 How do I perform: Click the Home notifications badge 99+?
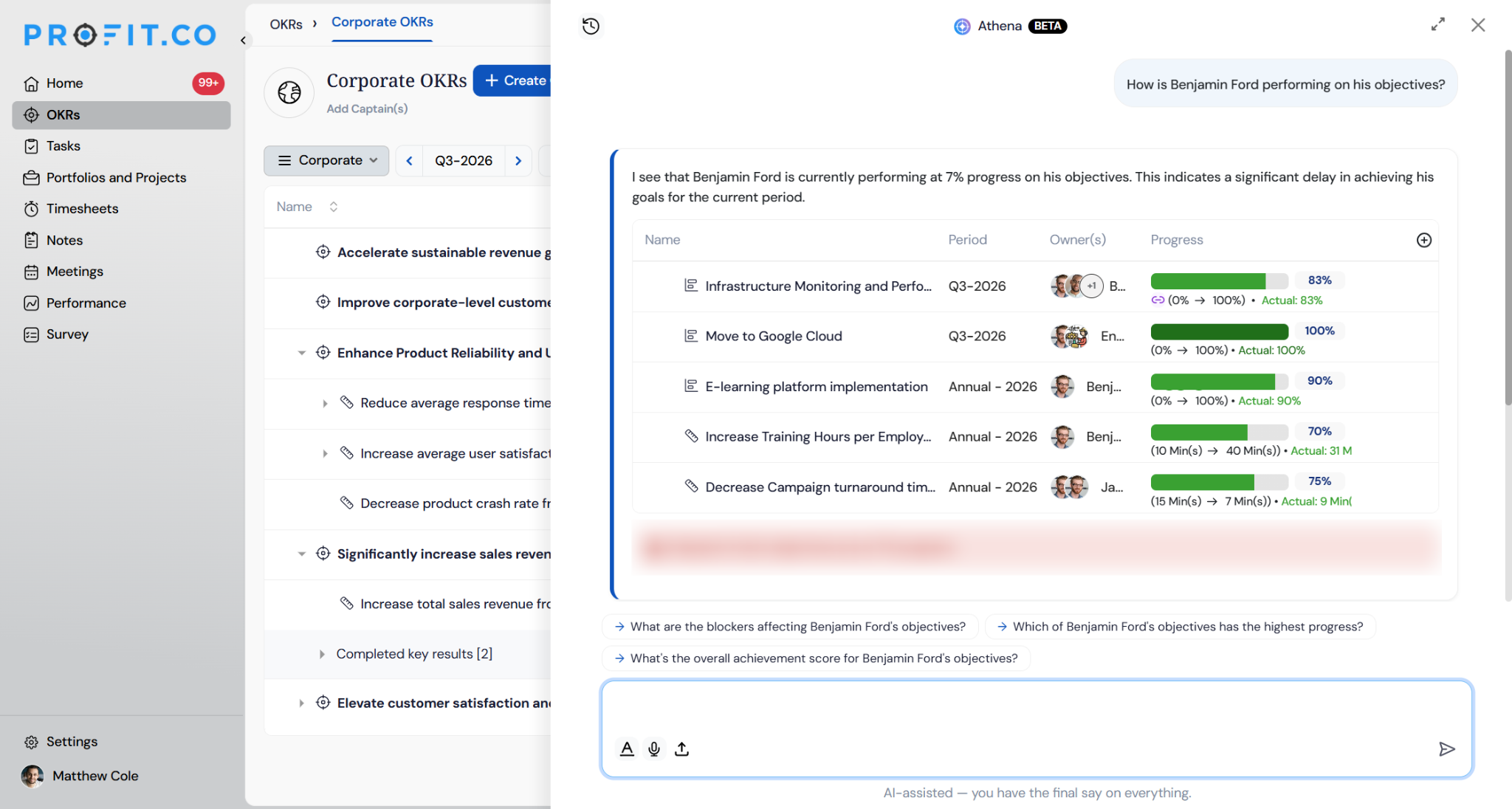point(208,83)
